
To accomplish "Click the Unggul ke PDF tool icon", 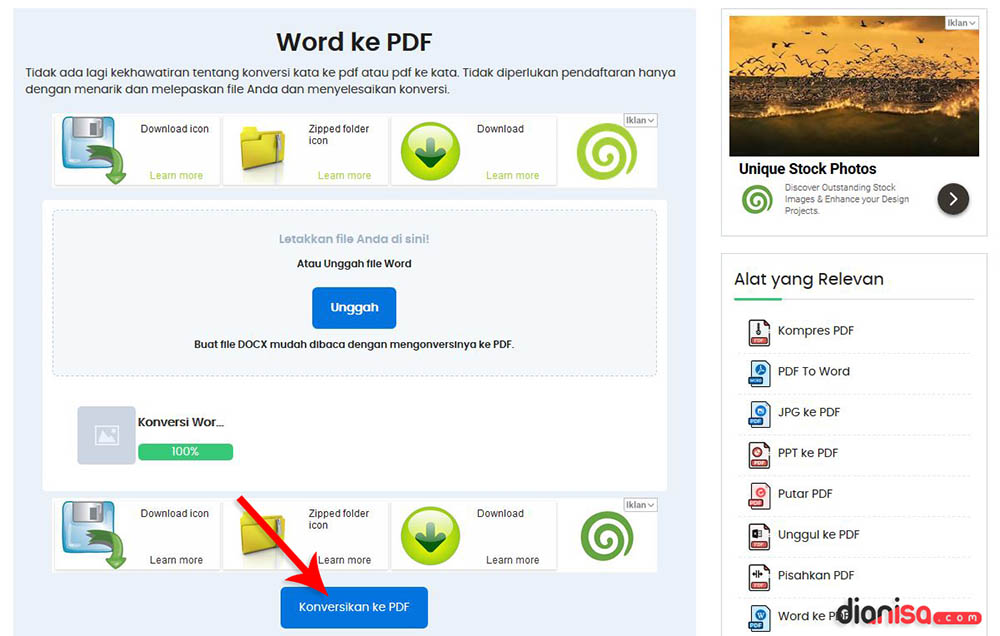I will tap(759, 535).
